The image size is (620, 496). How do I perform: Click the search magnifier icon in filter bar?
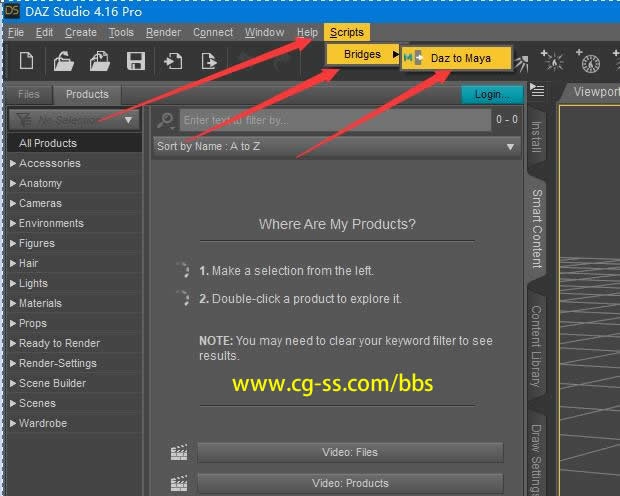point(166,120)
